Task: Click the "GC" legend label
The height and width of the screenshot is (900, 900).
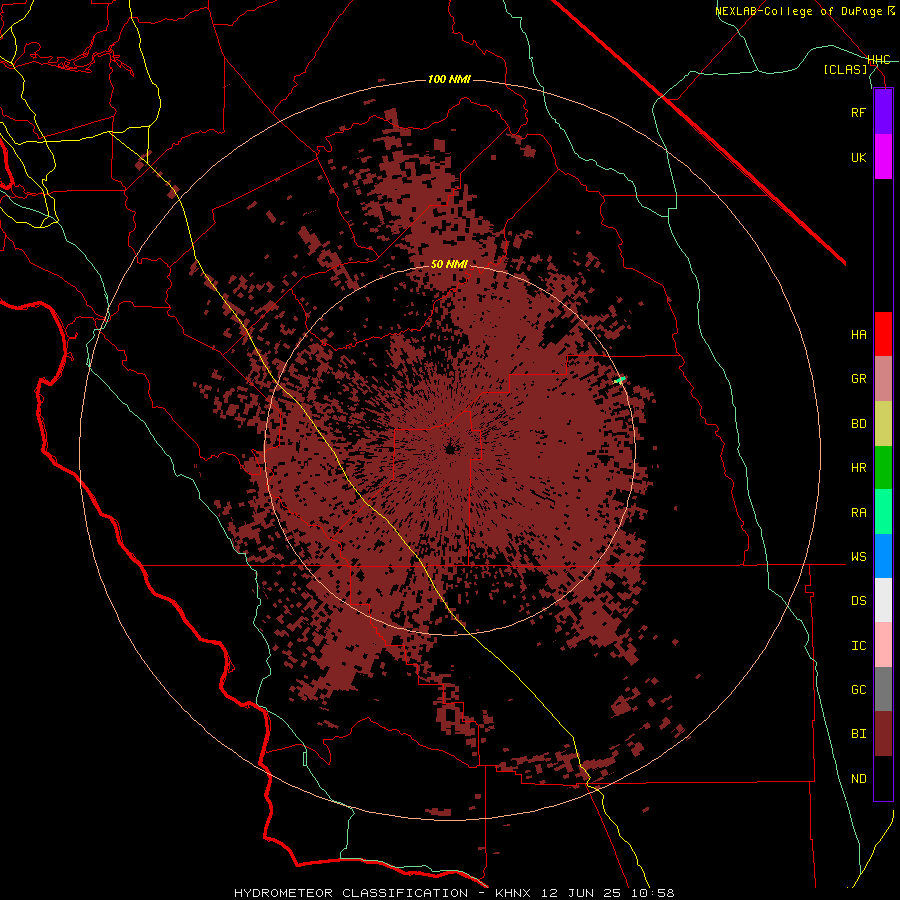Action: coord(858,690)
